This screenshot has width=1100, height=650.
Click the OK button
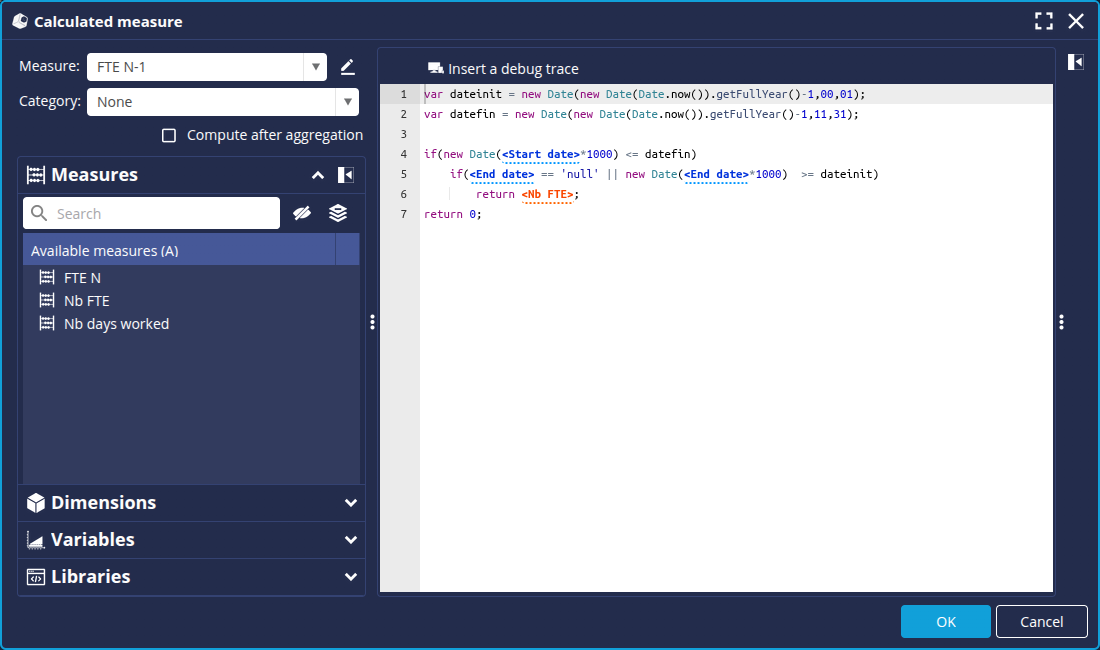[945, 622]
